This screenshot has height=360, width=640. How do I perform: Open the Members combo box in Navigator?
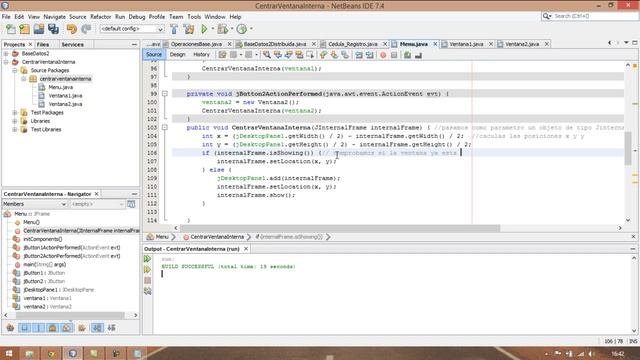coord(35,204)
